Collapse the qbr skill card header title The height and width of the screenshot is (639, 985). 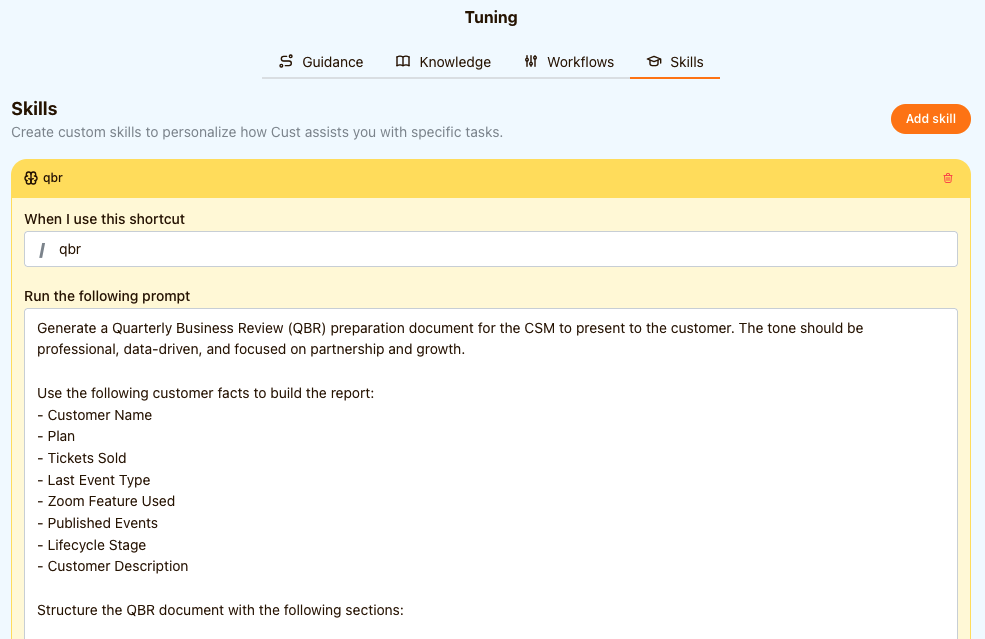pyautogui.click(x=53, y=178)
